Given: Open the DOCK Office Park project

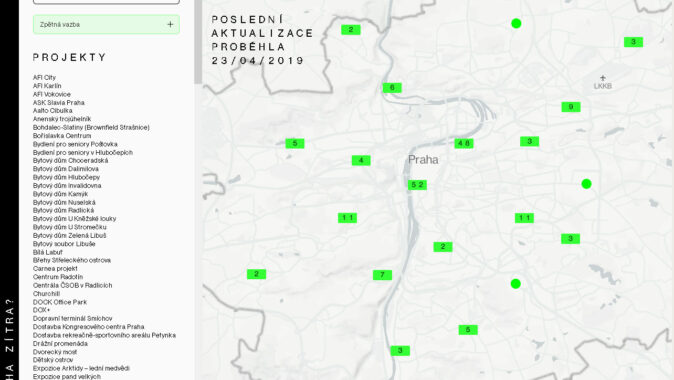Looking at the screenshot, I should tap(60, 302).
